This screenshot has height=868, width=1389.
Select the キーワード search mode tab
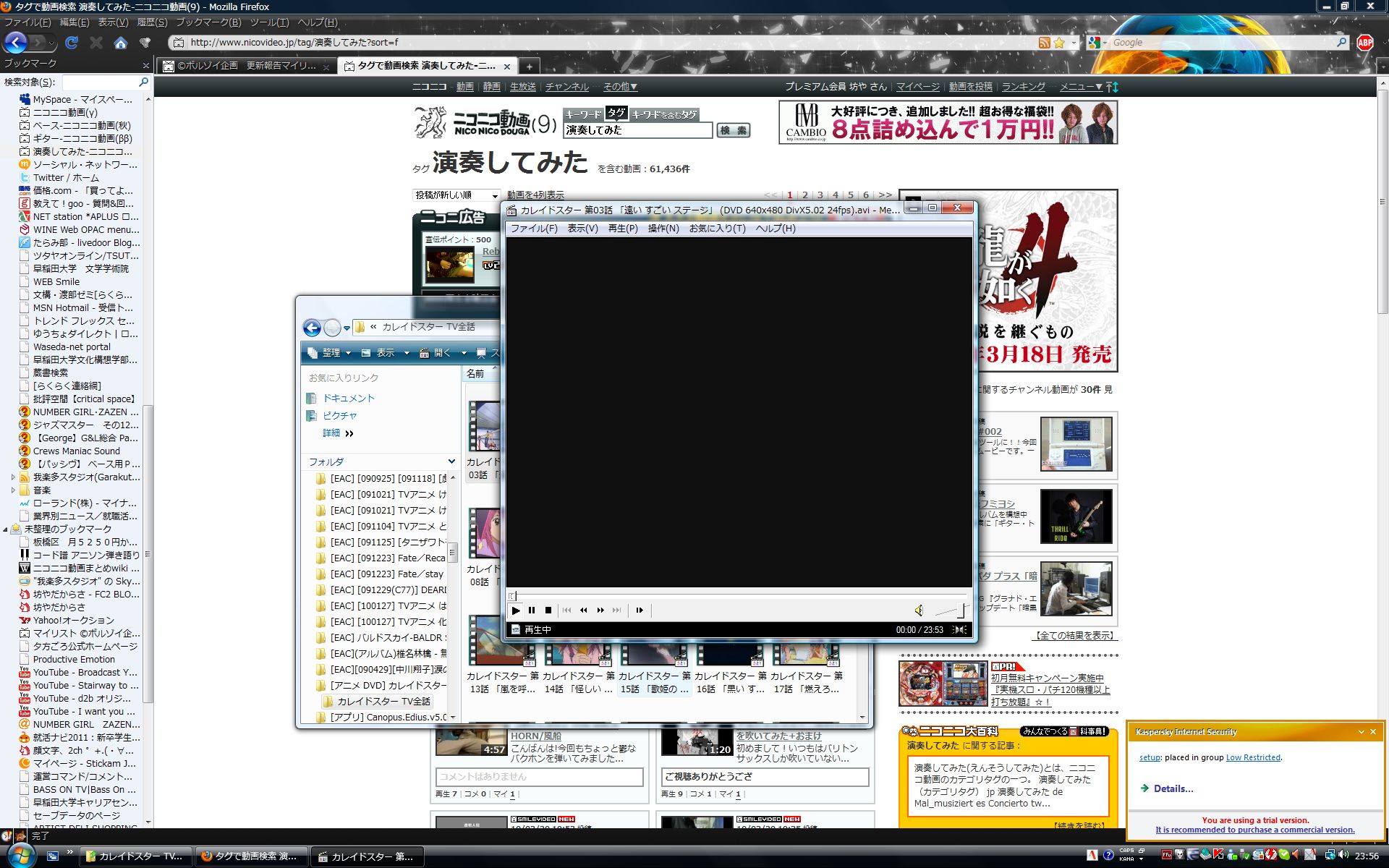tap(582, 114)
